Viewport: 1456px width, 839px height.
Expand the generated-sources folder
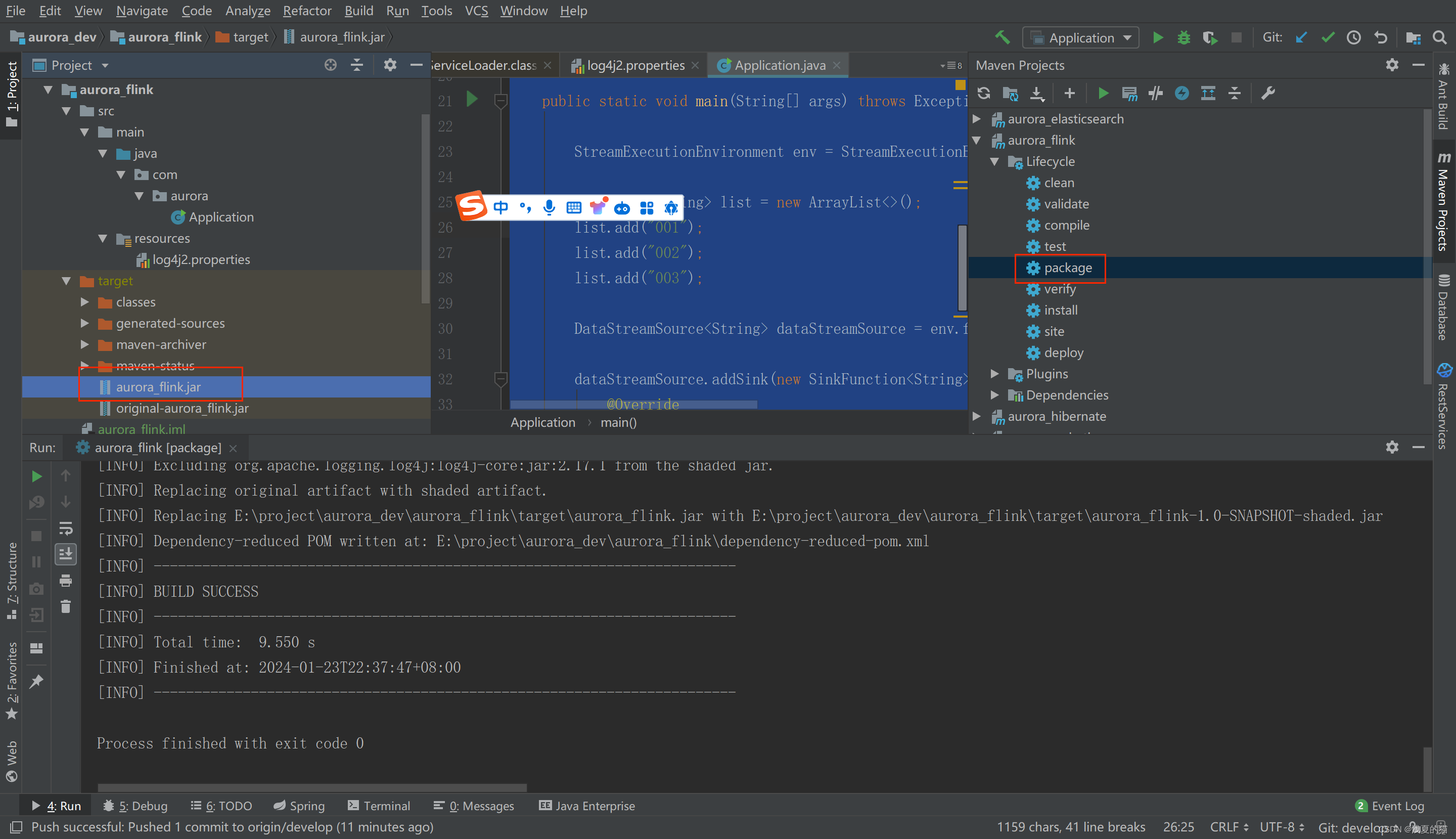pos(84,323)
